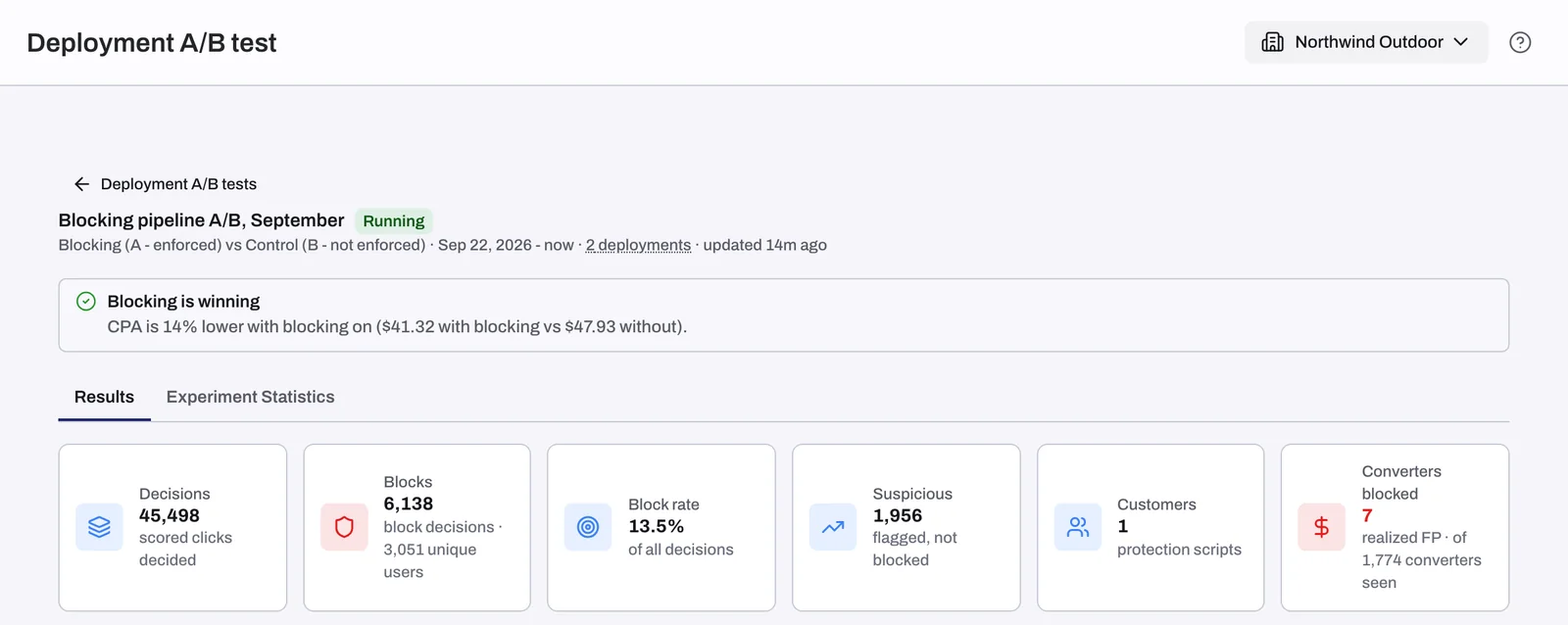
Task: Select the 45,498 decisions value
Action: (170, 516)
